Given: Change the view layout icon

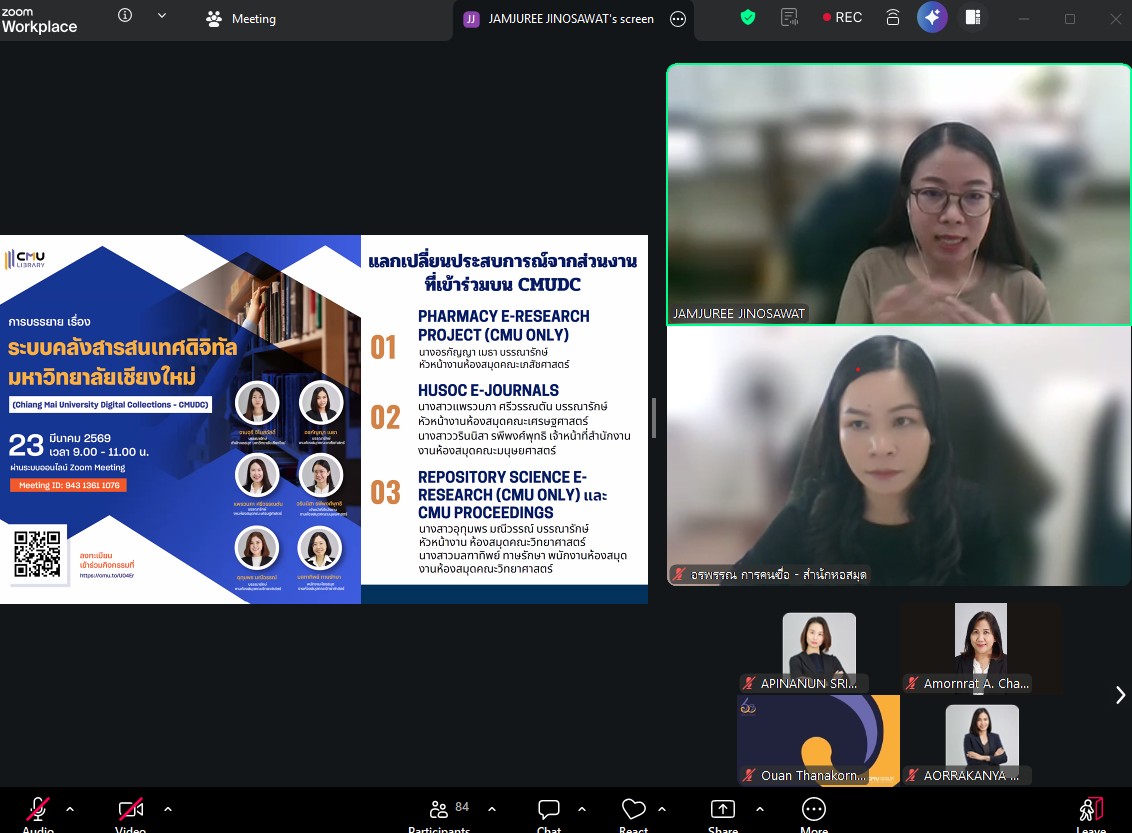Looking at the screenshot, I should tap(972, 18).
